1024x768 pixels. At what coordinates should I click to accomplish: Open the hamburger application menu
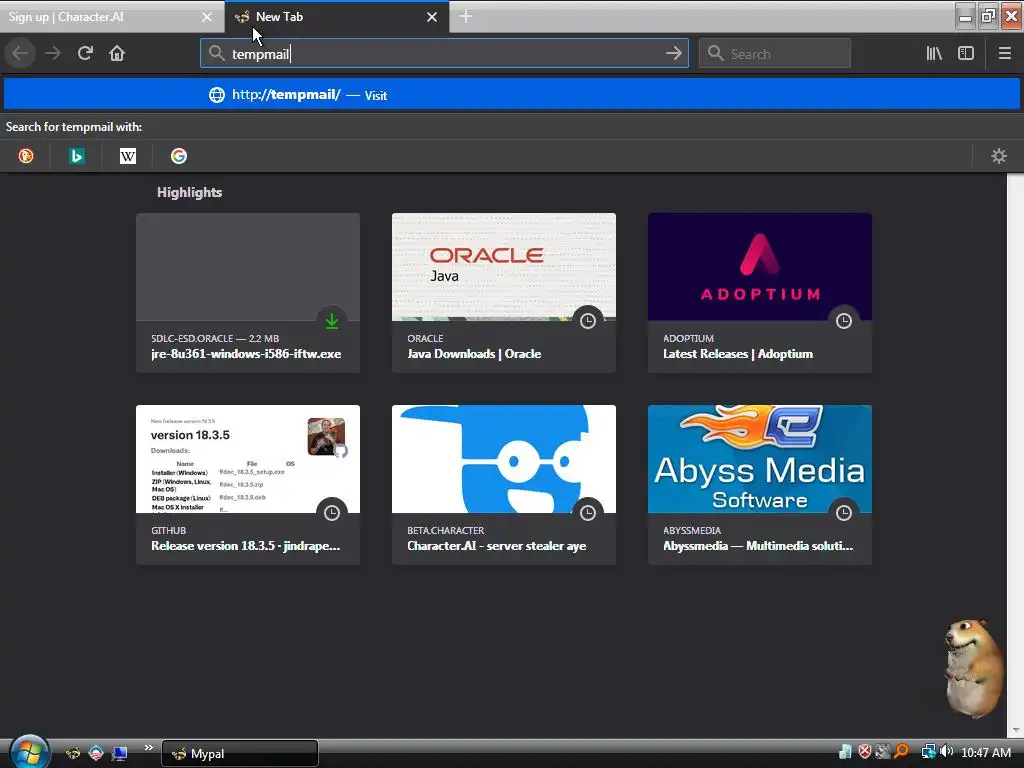(x=1004, y=53)
